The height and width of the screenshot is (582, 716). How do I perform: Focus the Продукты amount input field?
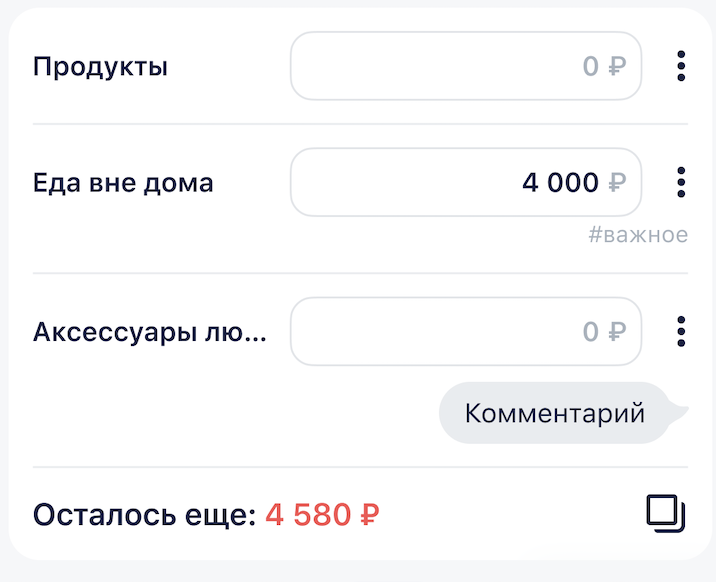(440, 67)
